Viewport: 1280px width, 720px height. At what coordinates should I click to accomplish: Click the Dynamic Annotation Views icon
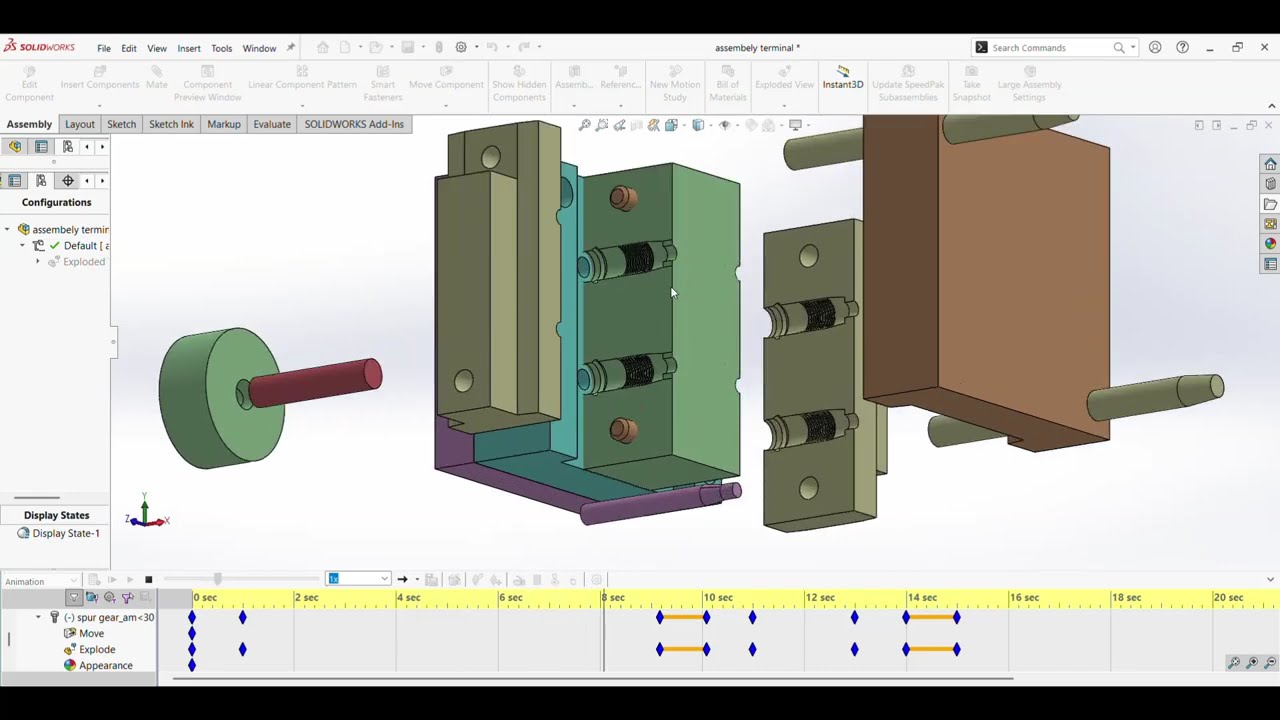pos(653,125)
